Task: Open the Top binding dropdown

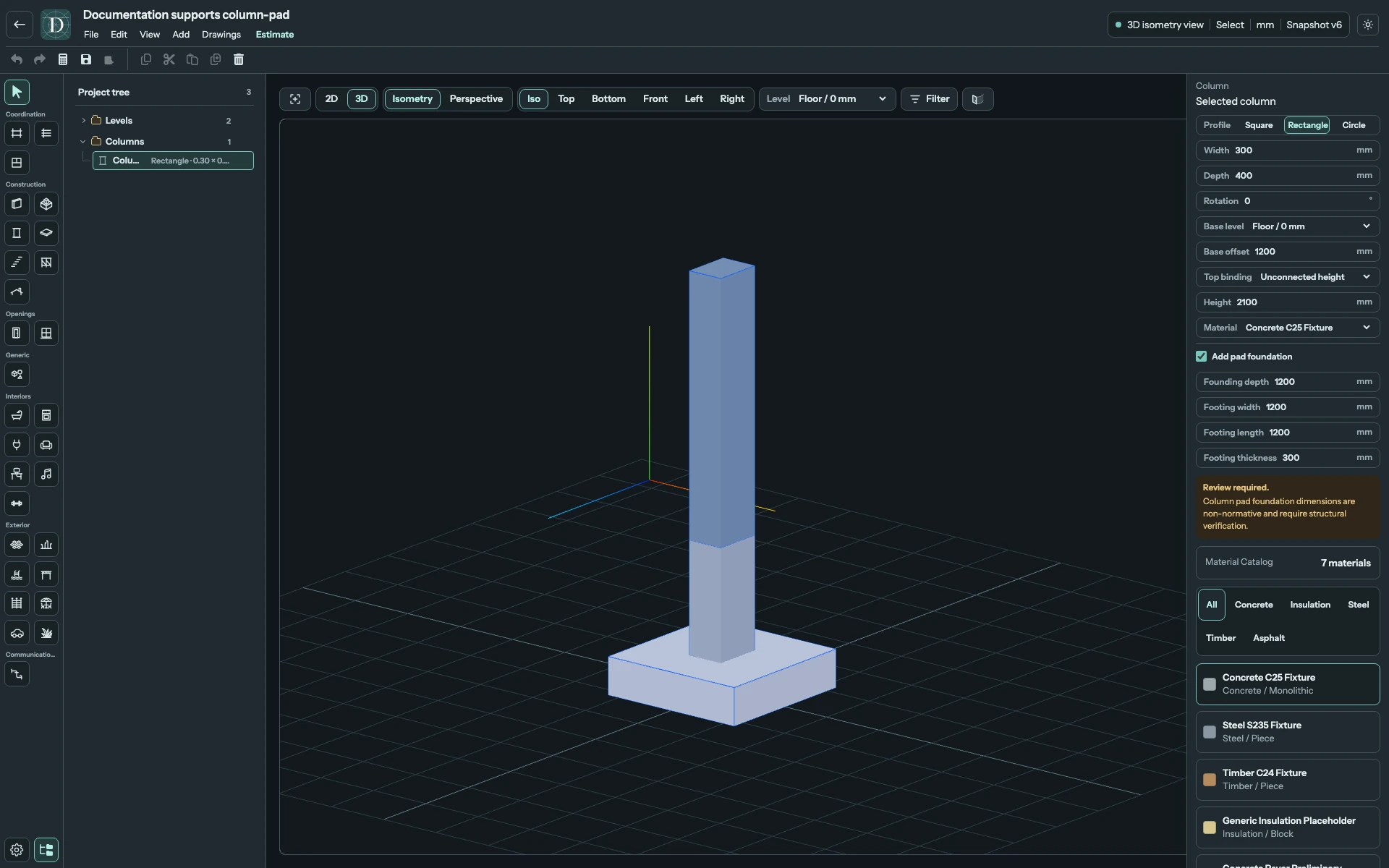Action: click(x=1288, y=277)
